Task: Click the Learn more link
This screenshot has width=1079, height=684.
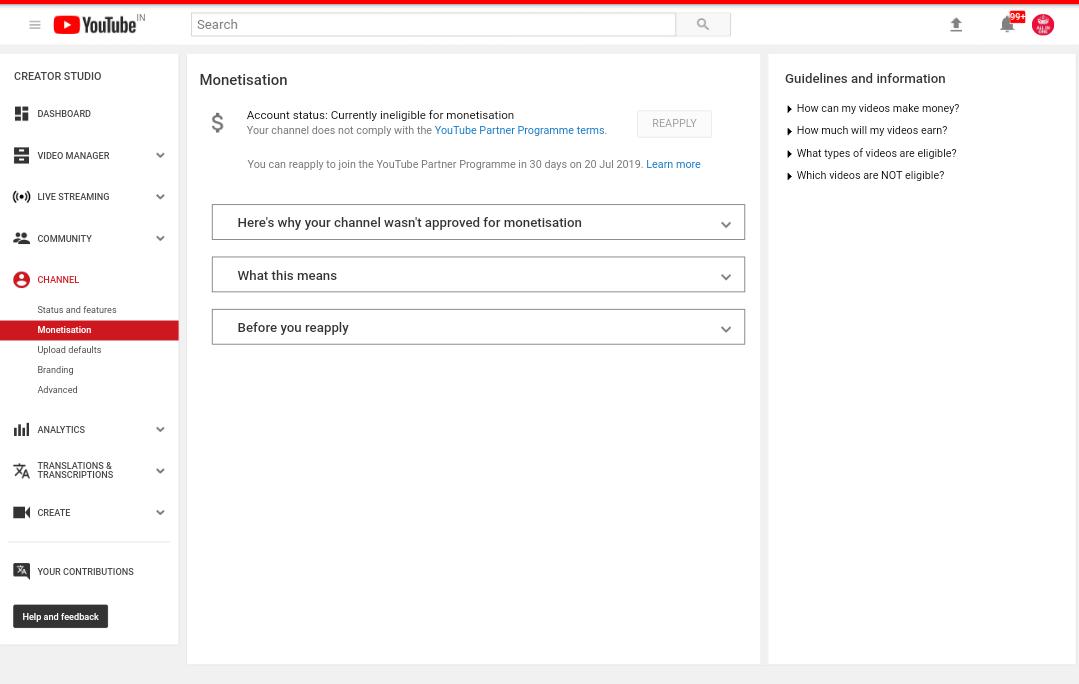Action: pos(673,164)
